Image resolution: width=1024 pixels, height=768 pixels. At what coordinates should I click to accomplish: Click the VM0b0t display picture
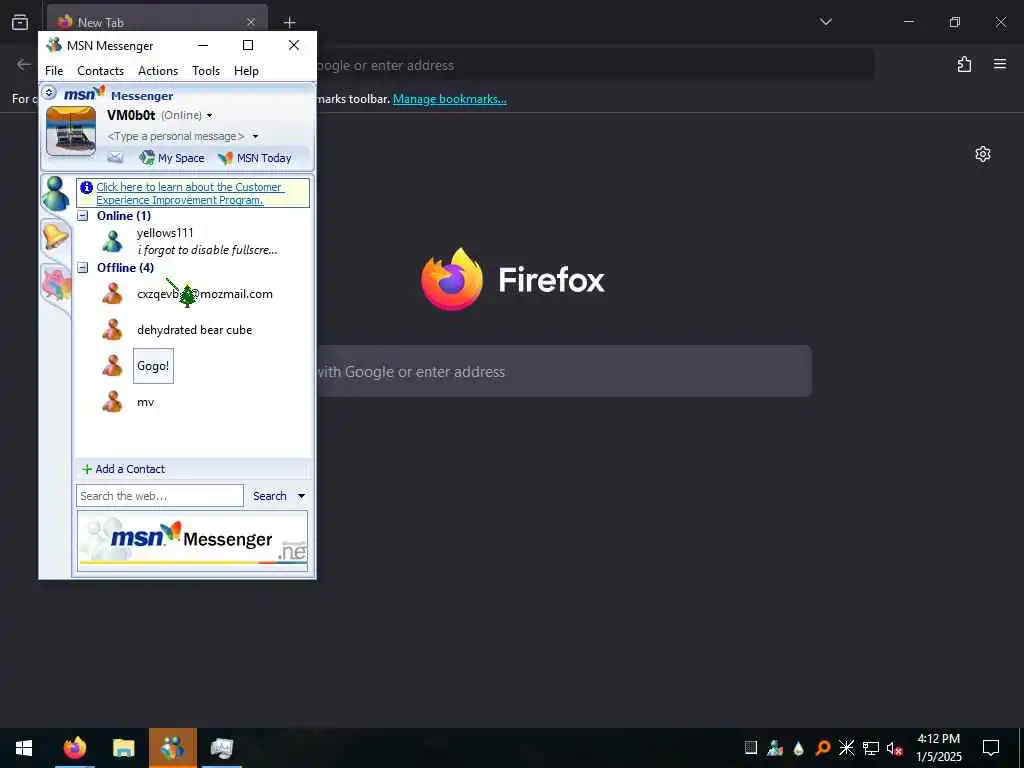(x=71, y=131)
